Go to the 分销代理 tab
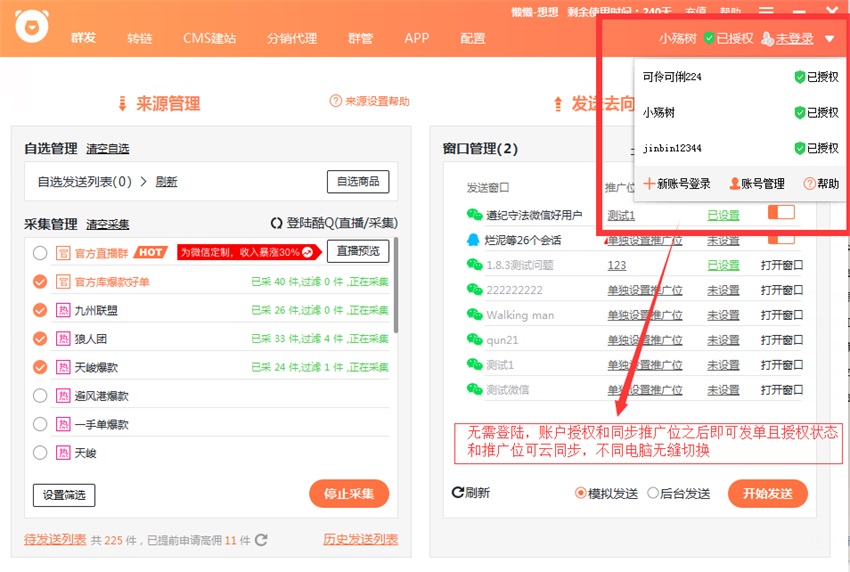Image resolution: width=850 pixels, height=572 pixels. 292,38
